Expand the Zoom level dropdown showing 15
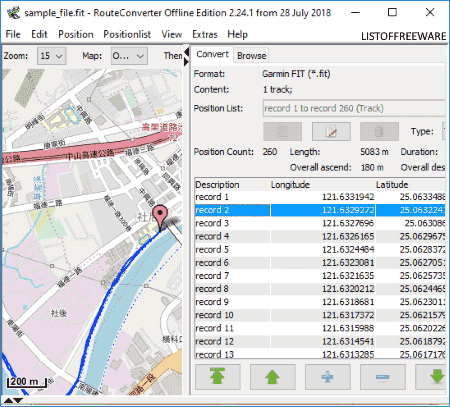 pos(52,56)
